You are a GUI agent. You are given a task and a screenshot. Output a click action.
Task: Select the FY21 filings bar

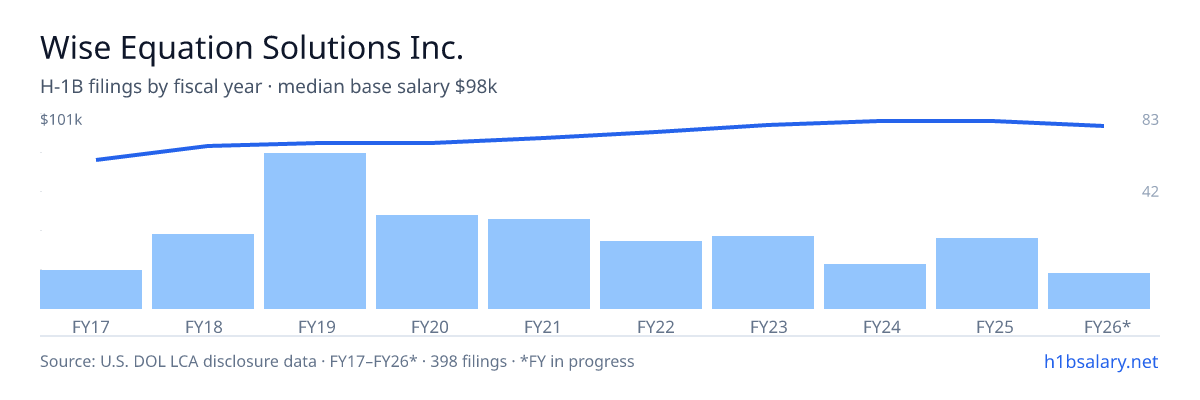click(x=539, y=264)
